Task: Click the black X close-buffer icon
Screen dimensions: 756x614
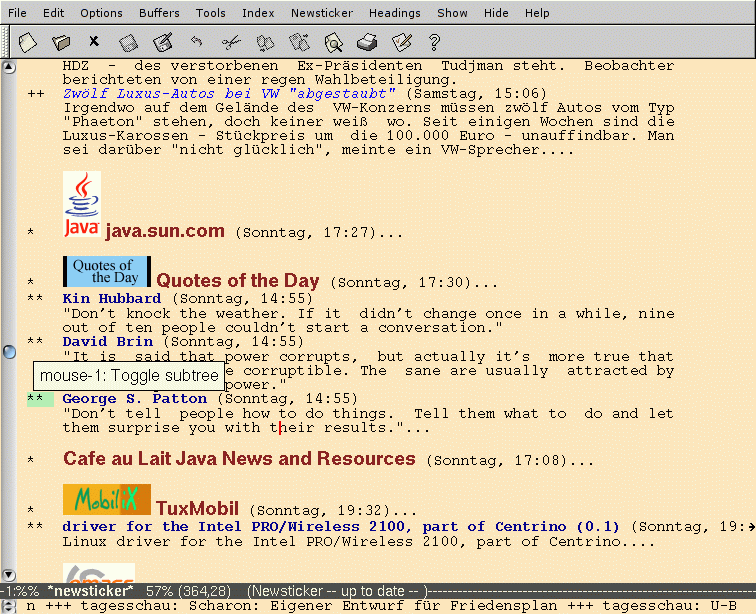Action: [94, 42]
